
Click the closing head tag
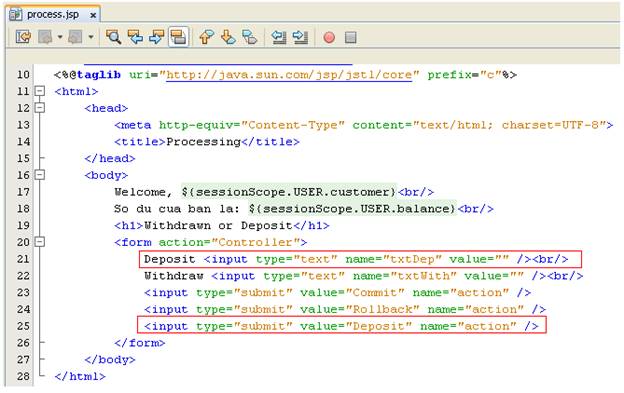(x=110, y=158)
